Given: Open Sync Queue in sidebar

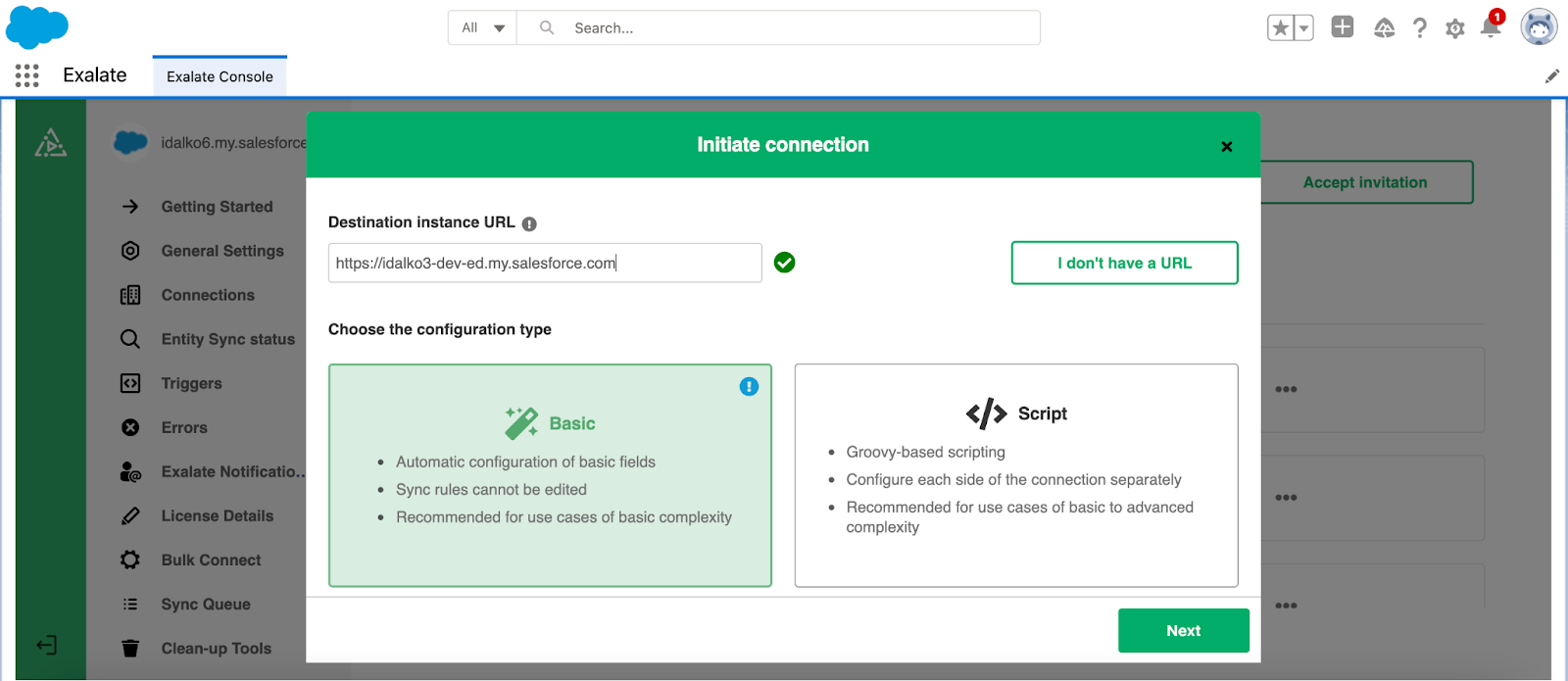Looking at the screenshot, I should click(x=206, y=605).
